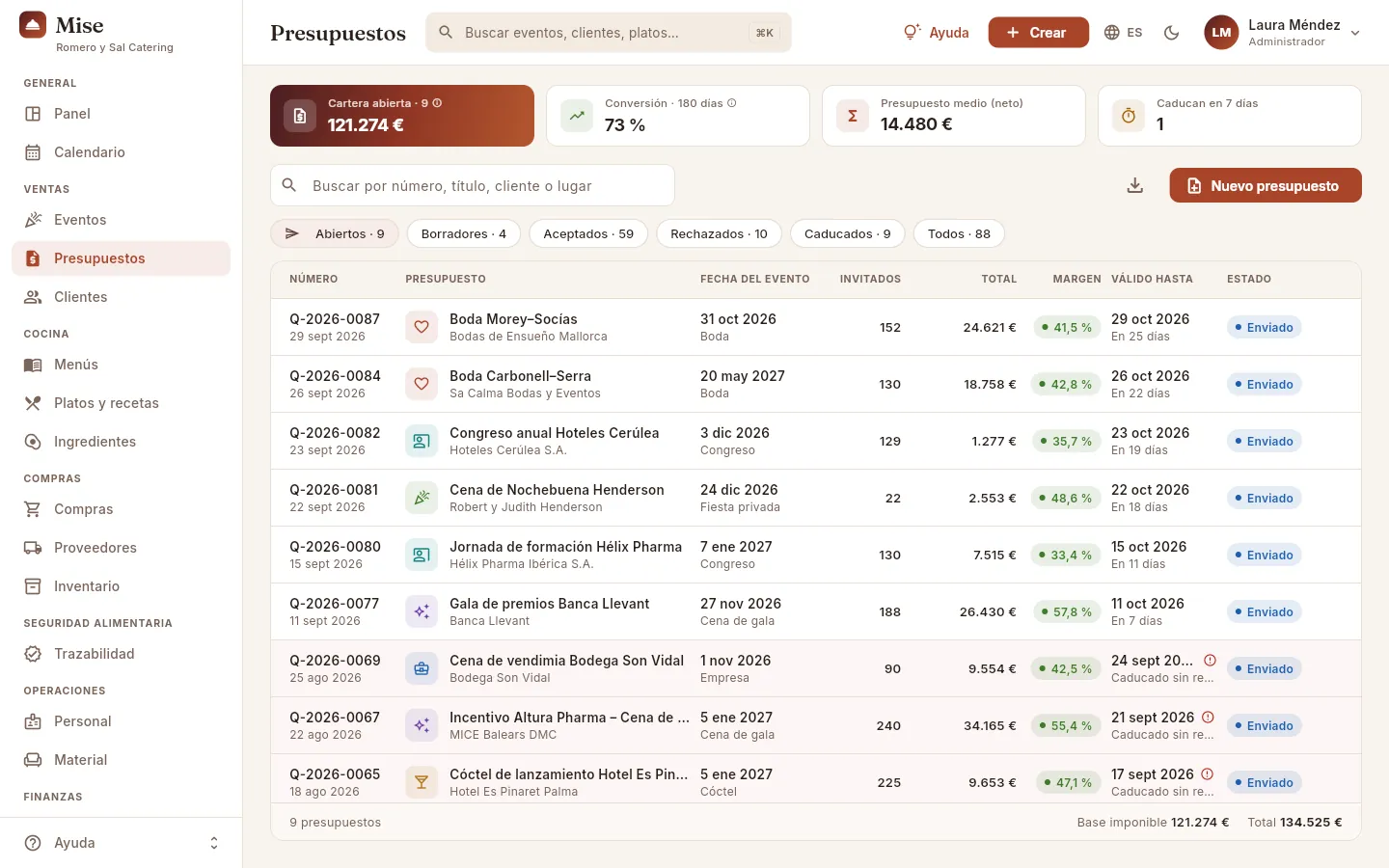1389x868 pixels.
Task: Click the Congreso anual Hoteles Cerúlea icon
Action: (422, 441)
